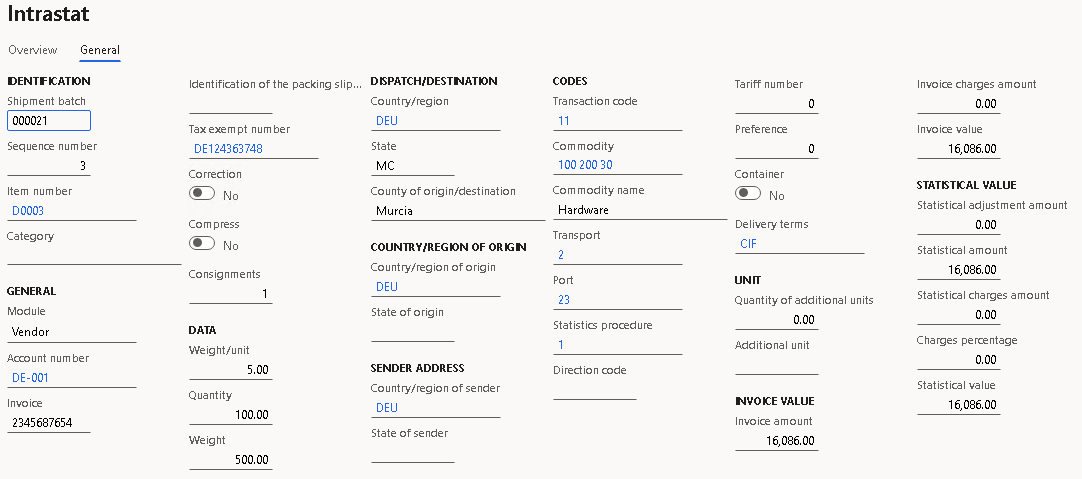Click the Charges percentage field
Image resolution: width=1082 pixels, height=479 pixels.
point(958,360)
